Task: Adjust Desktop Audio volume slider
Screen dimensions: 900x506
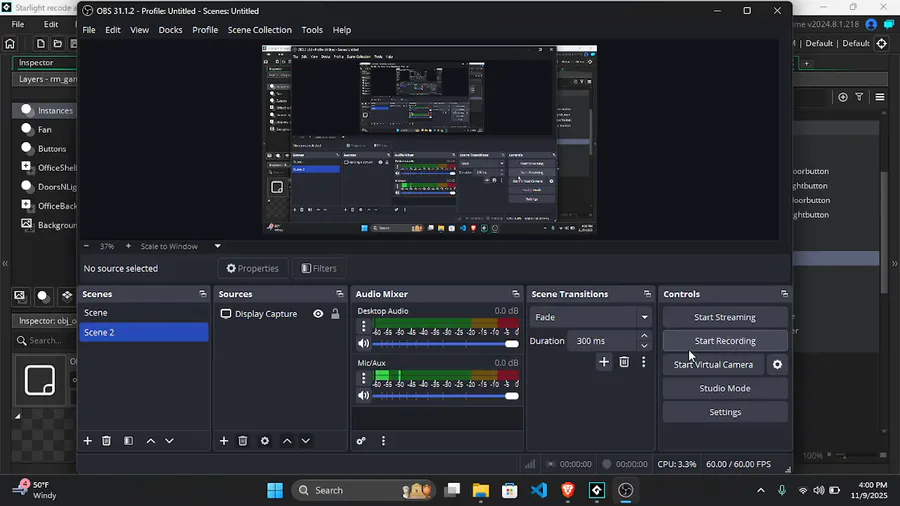Action: tap(445, 344)
